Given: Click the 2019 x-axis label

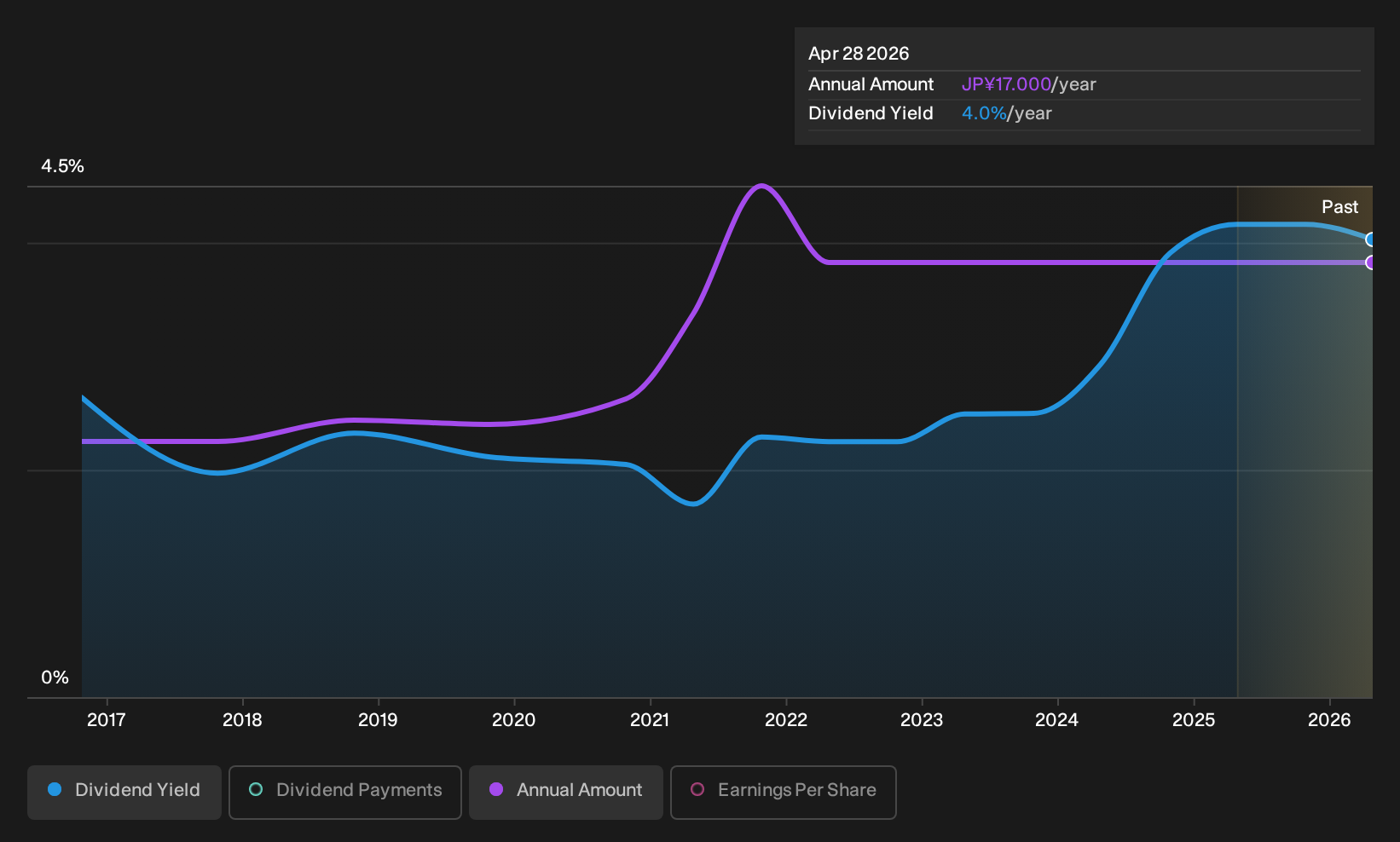Looking at the screenshot, I should click(x=378, y=720).
